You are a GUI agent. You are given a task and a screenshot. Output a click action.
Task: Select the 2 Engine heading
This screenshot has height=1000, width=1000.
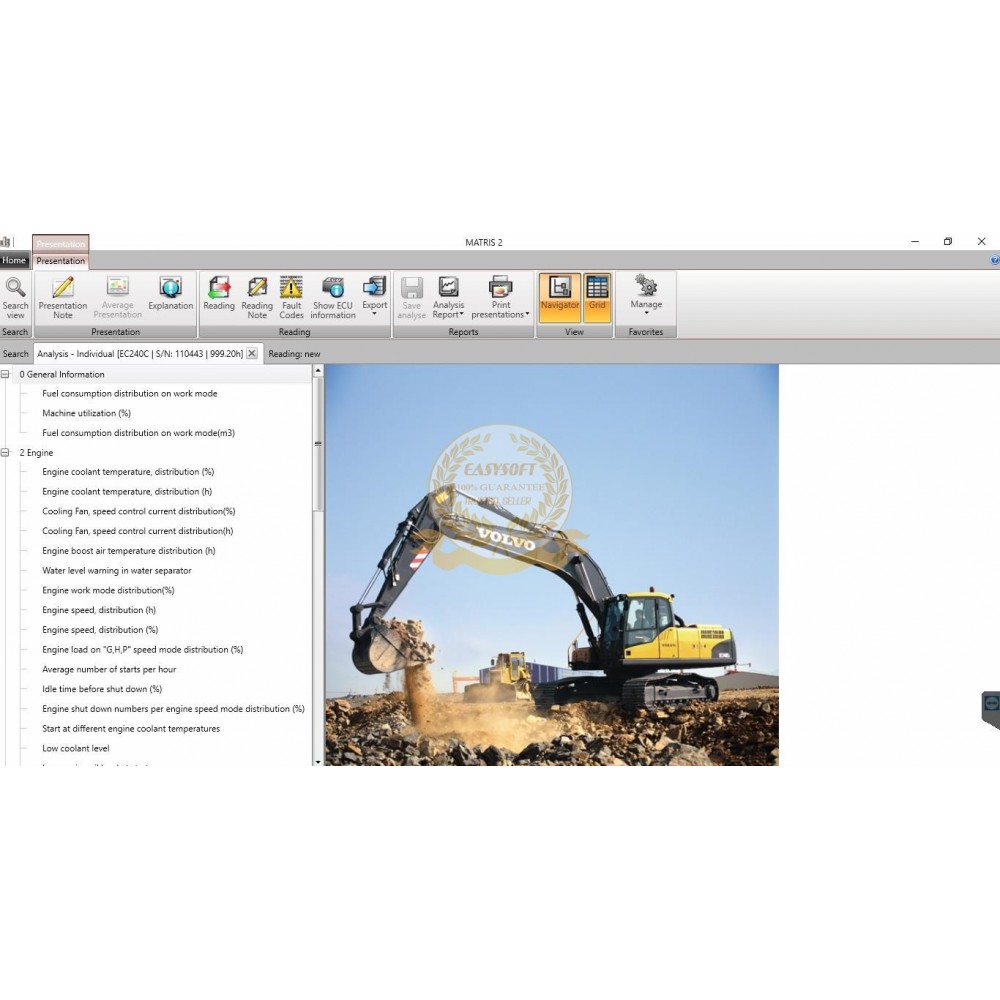click(36, 453)
